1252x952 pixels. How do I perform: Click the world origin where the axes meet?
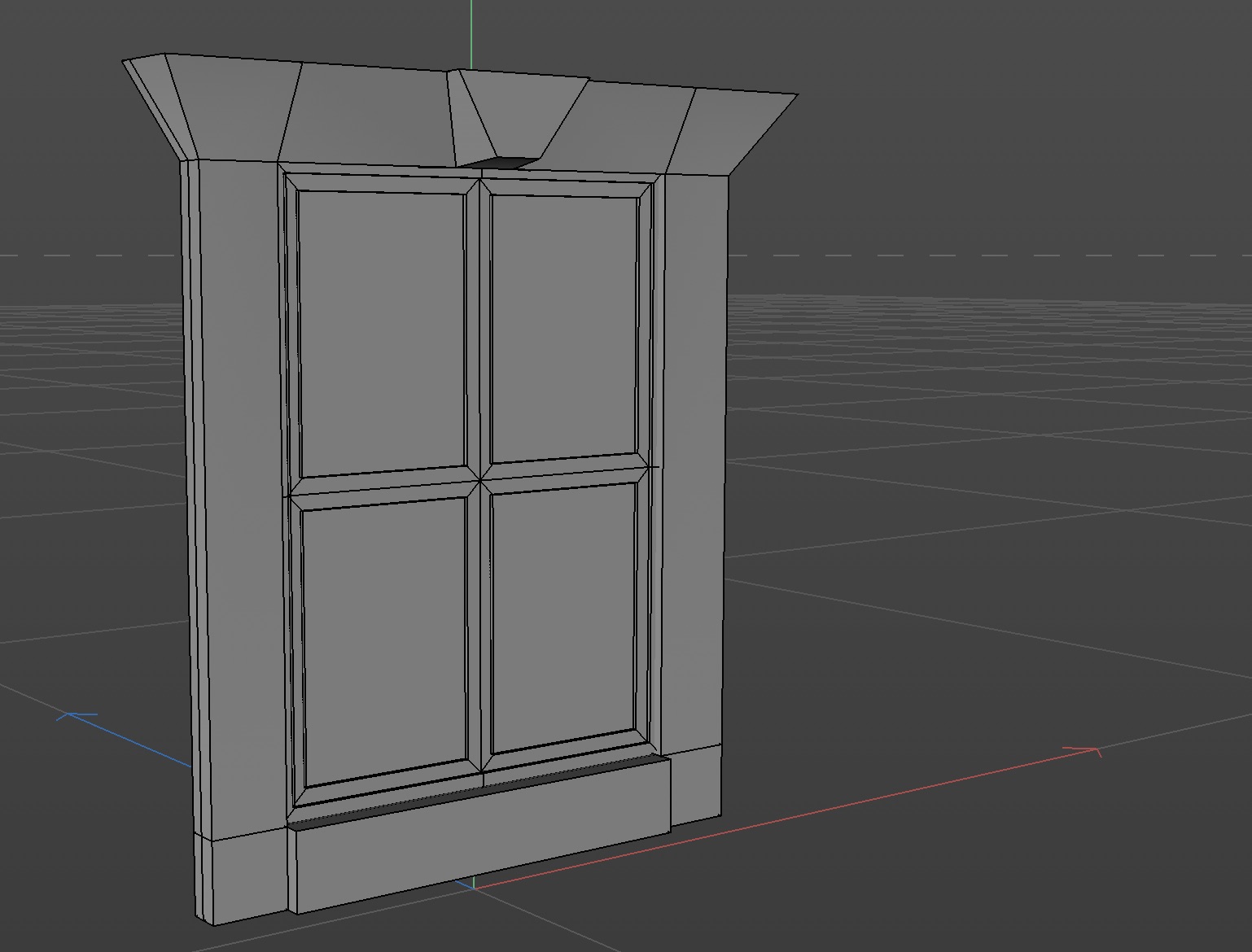473,887
